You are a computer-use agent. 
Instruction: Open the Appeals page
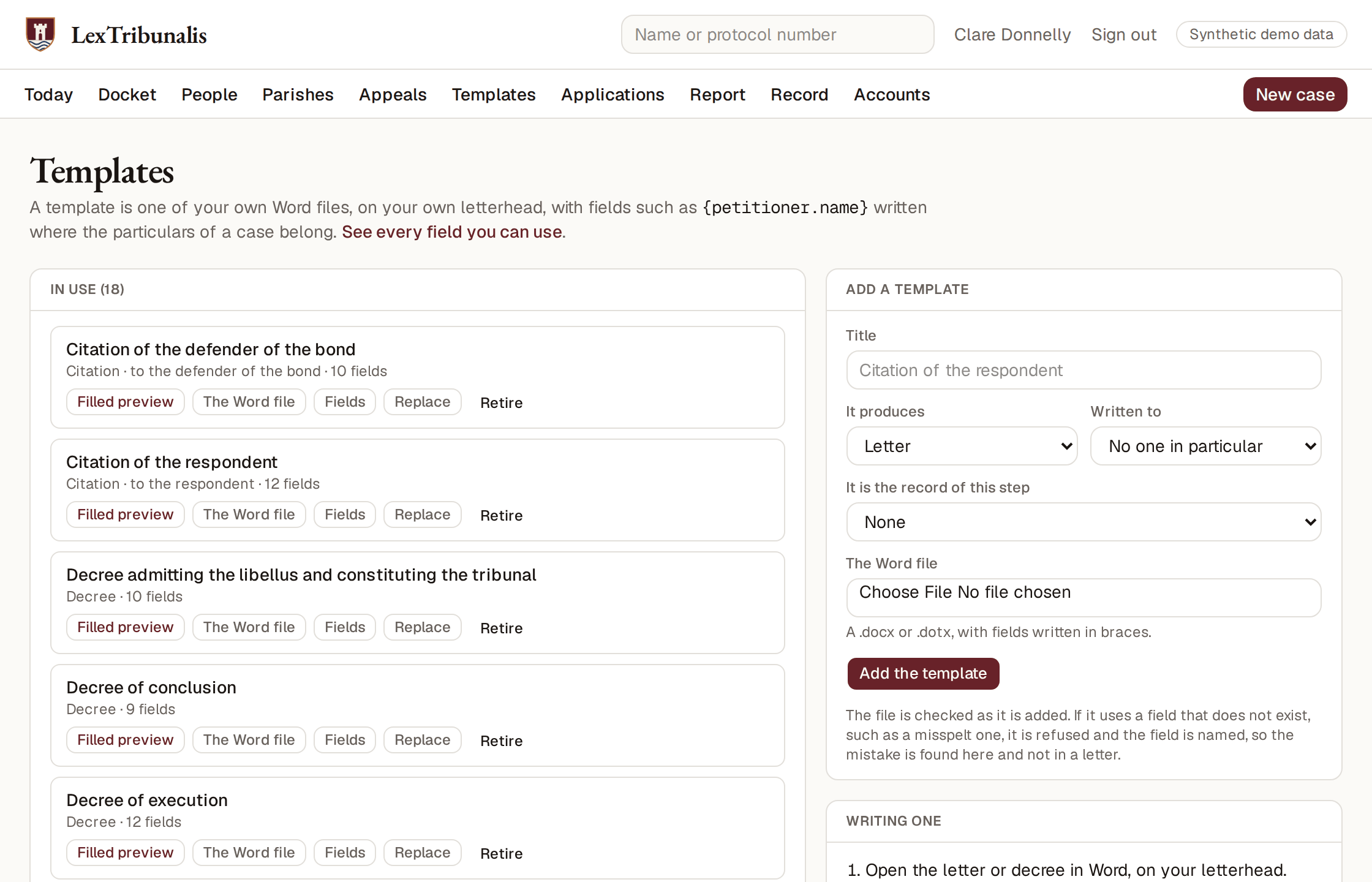click(393, 94)
